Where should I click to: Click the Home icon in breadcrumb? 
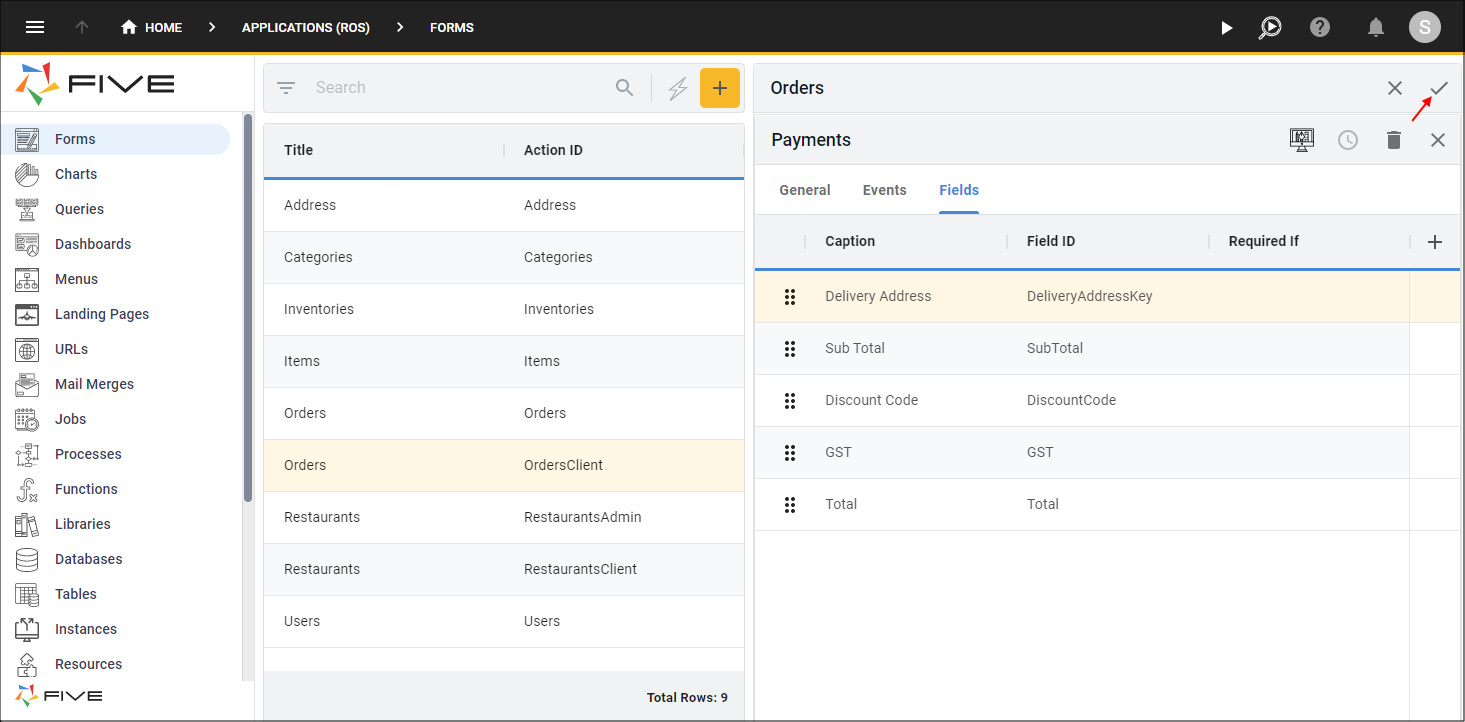128,27
